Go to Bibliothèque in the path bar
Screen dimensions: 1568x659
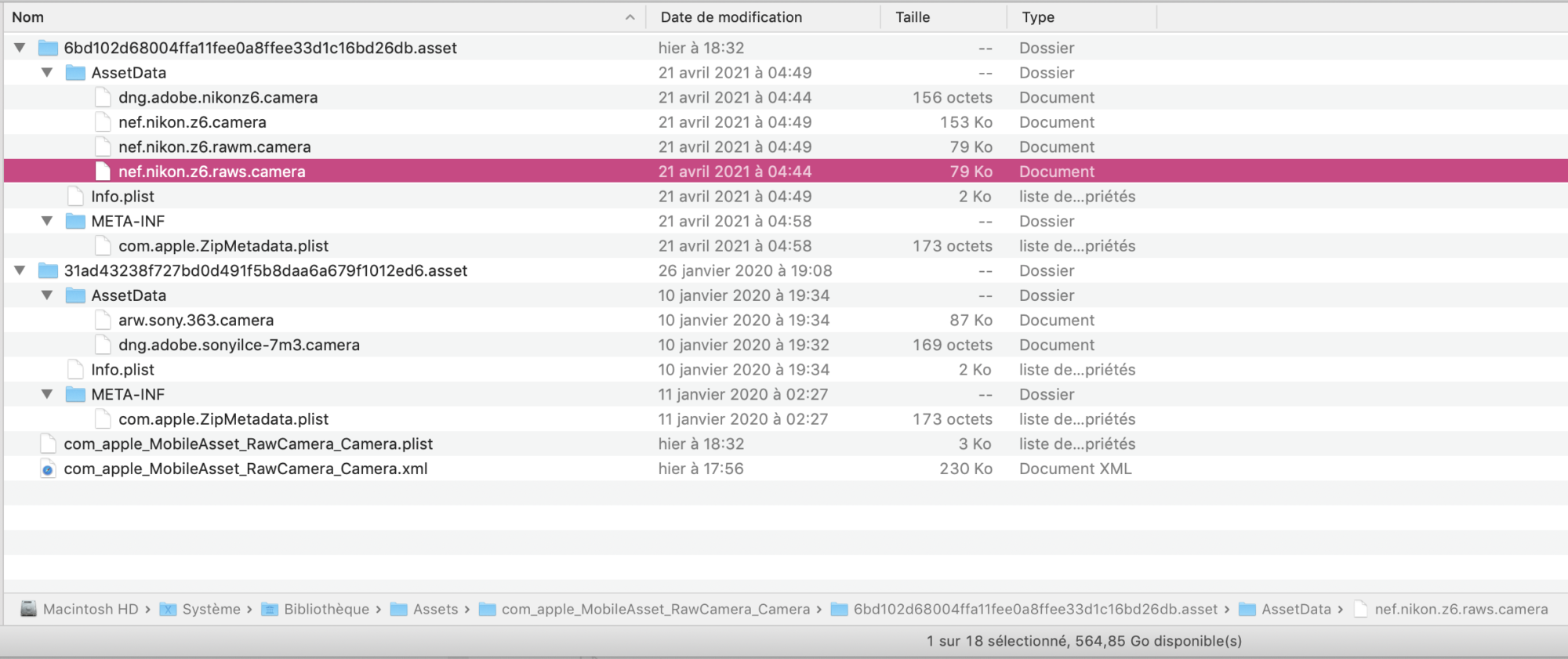[x=326, y=609]
